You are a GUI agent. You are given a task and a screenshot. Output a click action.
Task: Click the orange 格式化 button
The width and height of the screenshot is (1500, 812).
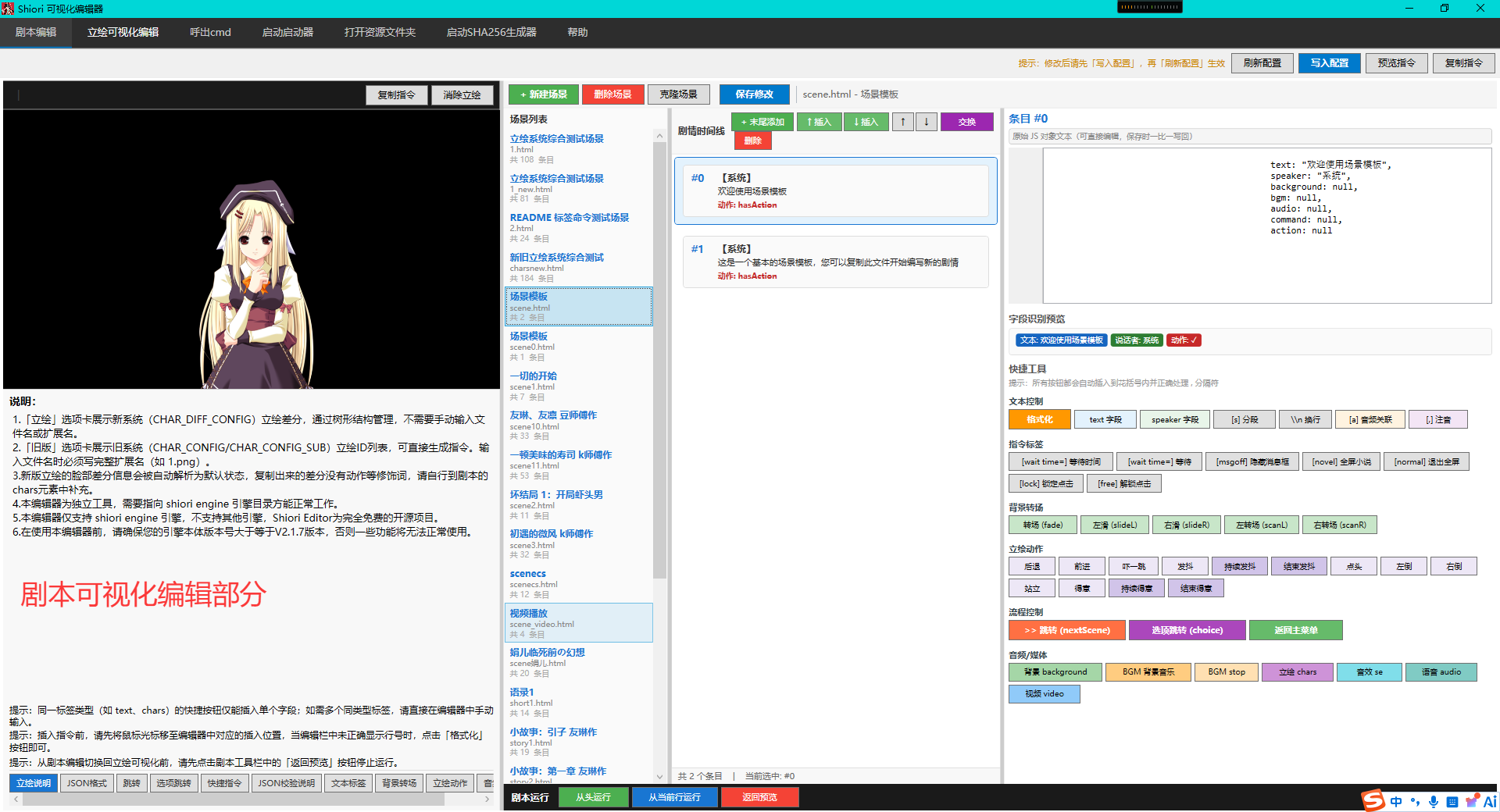1039,419
